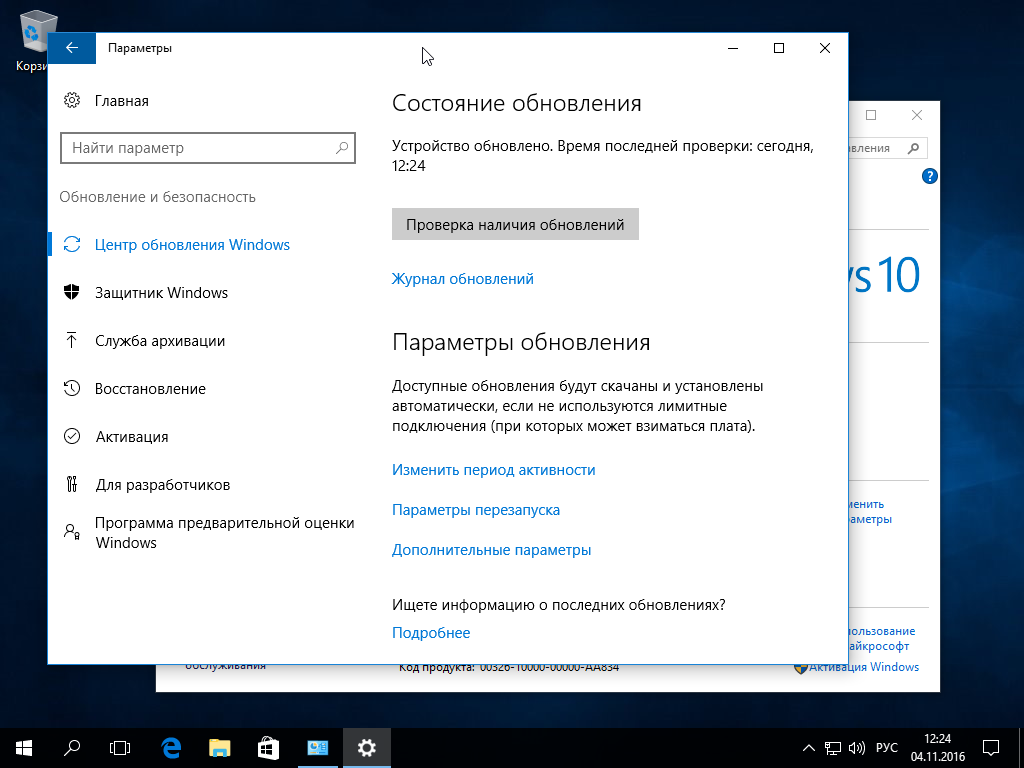Viewport: 1024px width, 768px height.
Task: Open File Explorer from taskbar
Action: (x=220, y=748)
